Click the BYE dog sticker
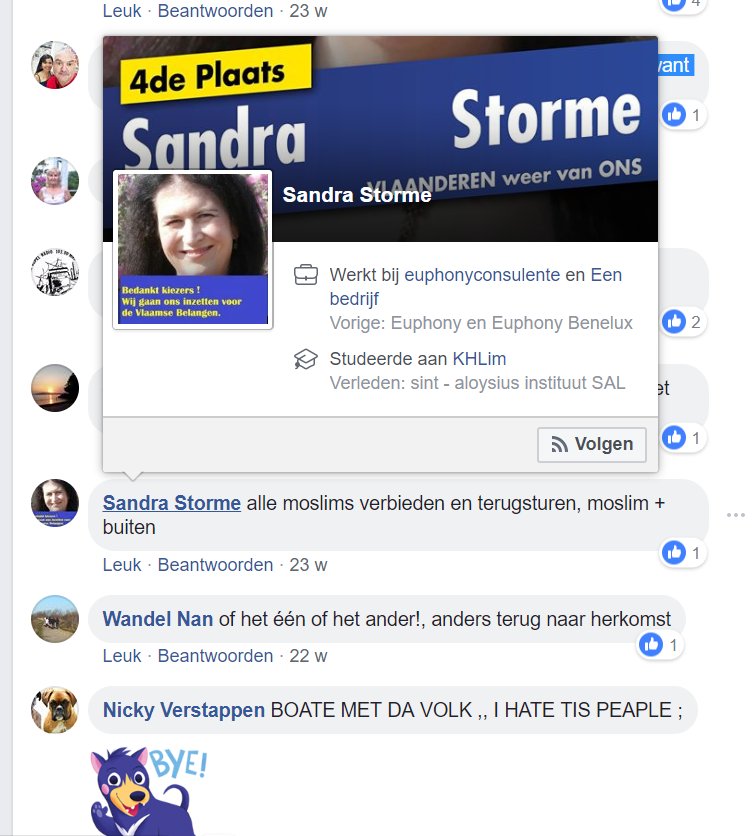 point(149,791)
